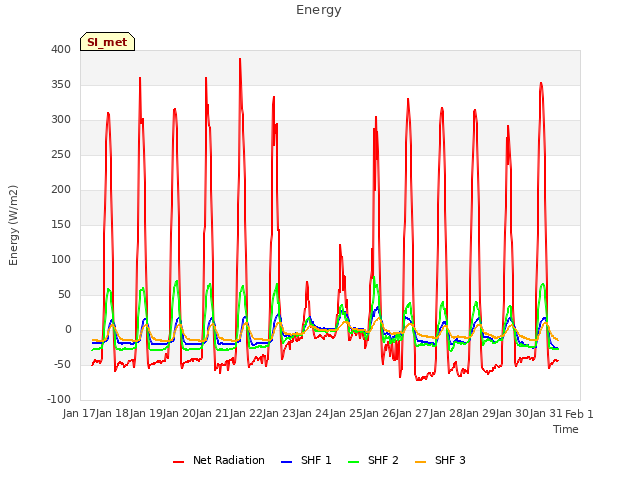Click the Jan 18 x-axis label
Screen dimensions: 640x480
pyautogui.click(x=113, y=414)
